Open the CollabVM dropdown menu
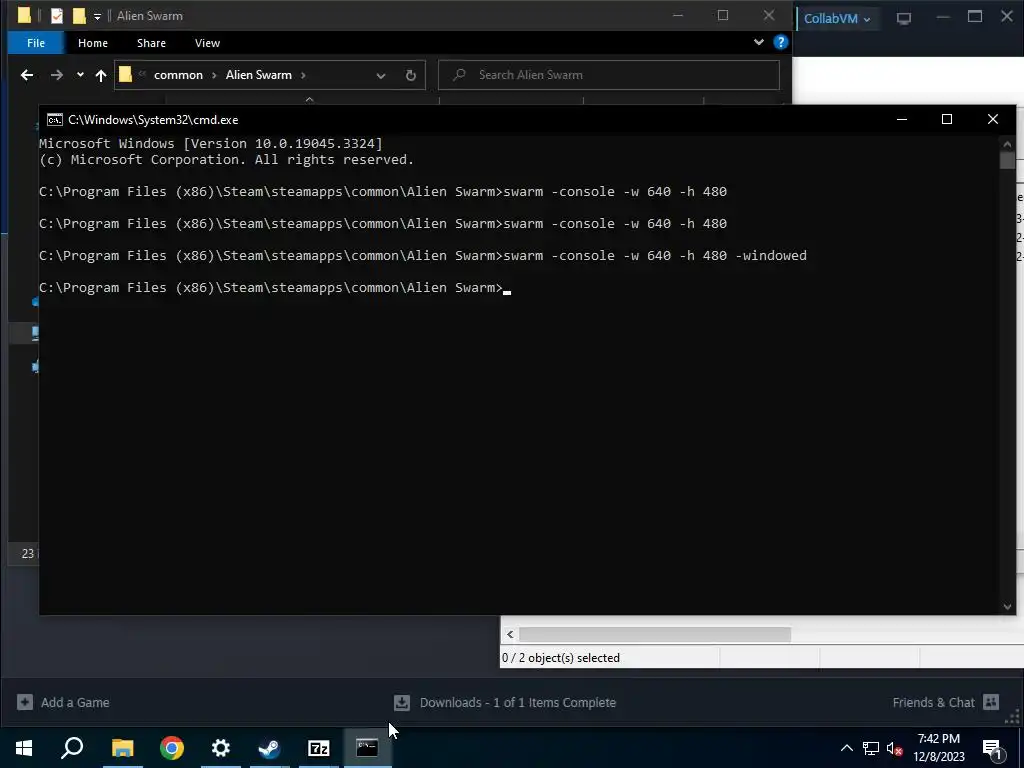The image size is (1024, 768). [837, 18]
